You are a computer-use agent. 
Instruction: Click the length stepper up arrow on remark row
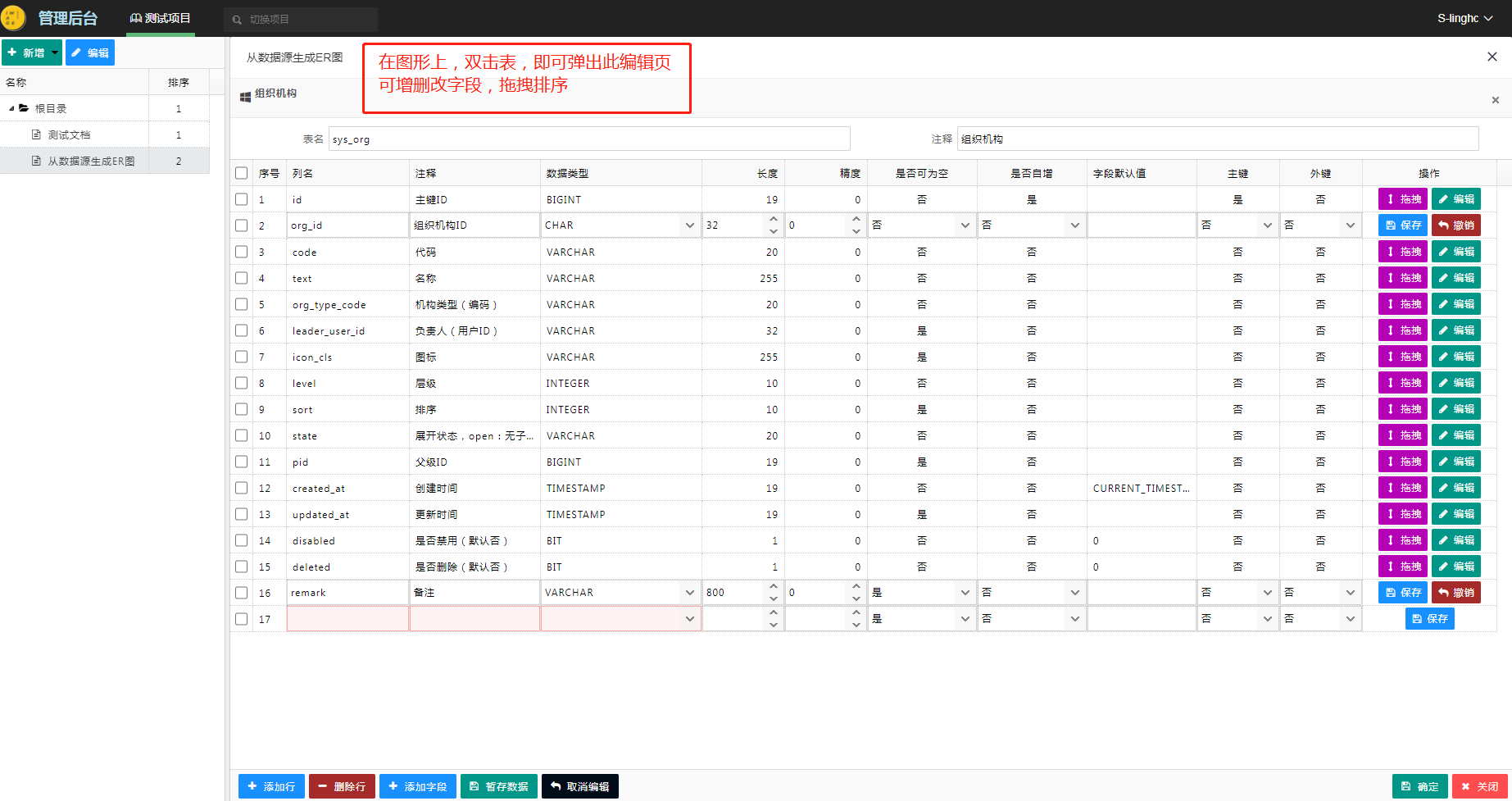(773, 587)
